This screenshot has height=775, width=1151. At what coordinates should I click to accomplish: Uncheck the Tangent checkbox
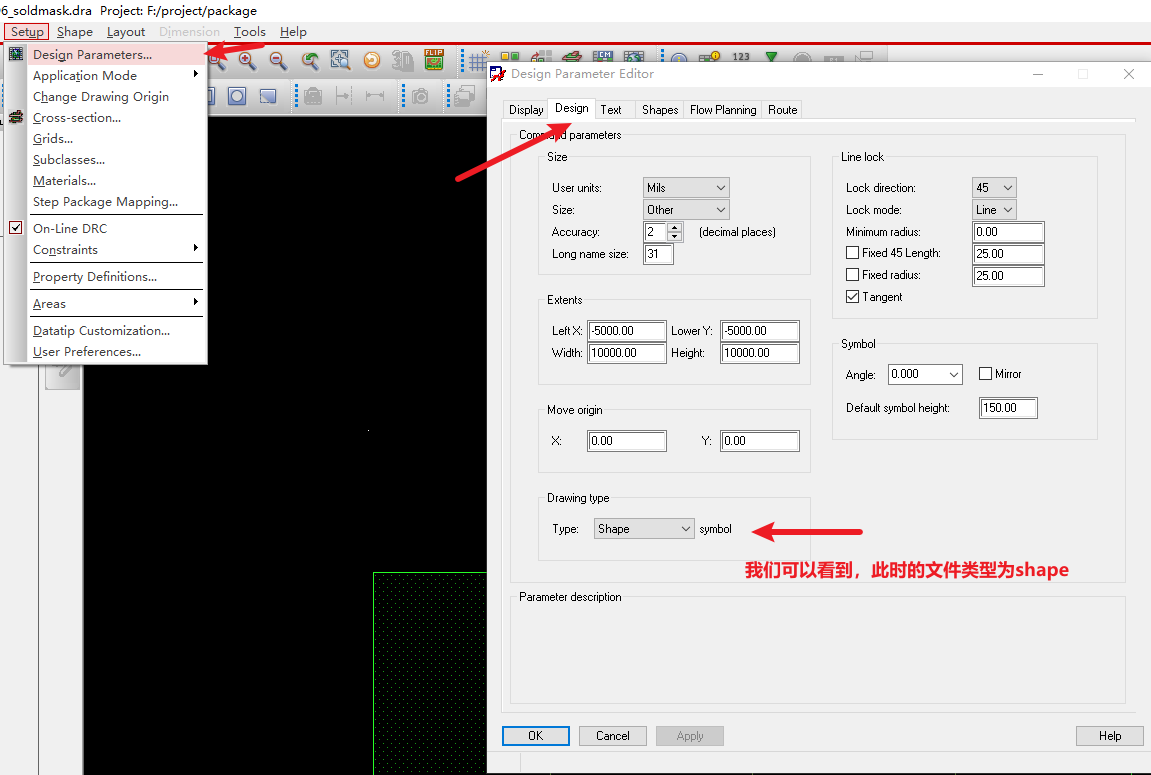tap(852, 297)
